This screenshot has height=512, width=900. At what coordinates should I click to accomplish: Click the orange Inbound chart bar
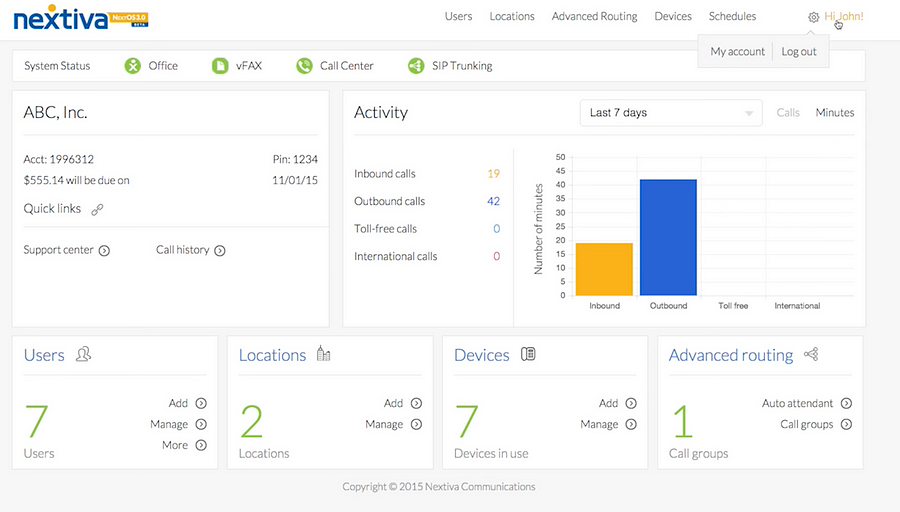click(x=604, y=269)
